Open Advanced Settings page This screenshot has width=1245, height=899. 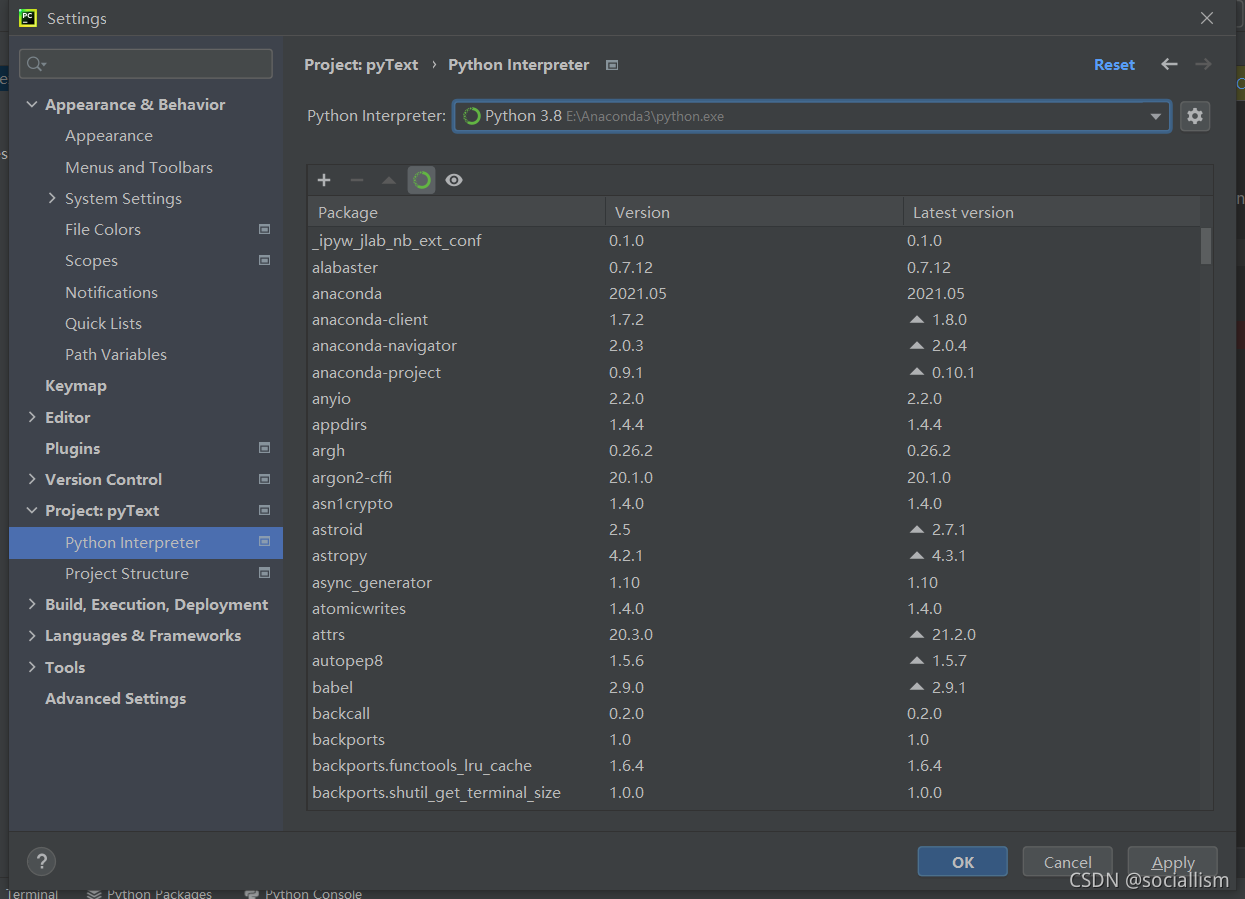(x=115, y=698)
